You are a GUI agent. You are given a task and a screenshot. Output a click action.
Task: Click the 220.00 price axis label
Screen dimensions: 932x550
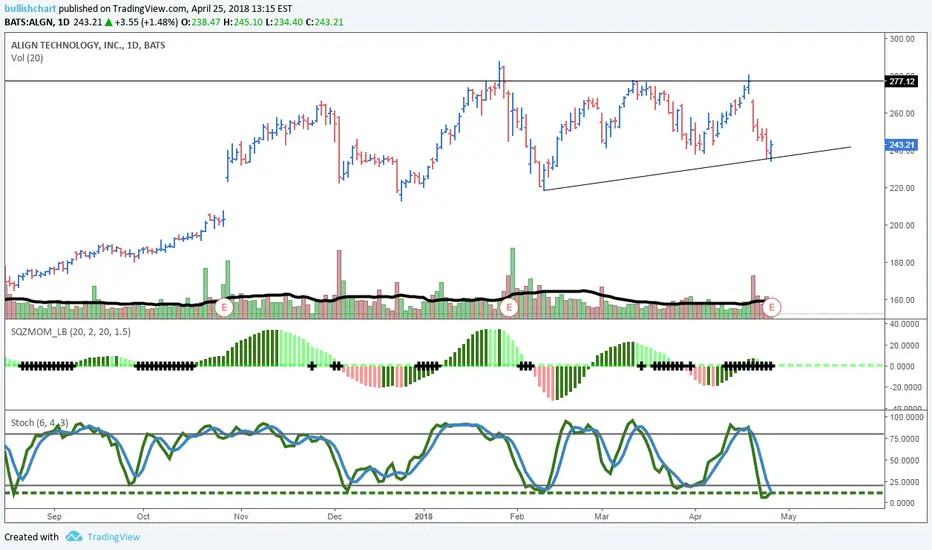click(x=902, y=188)
